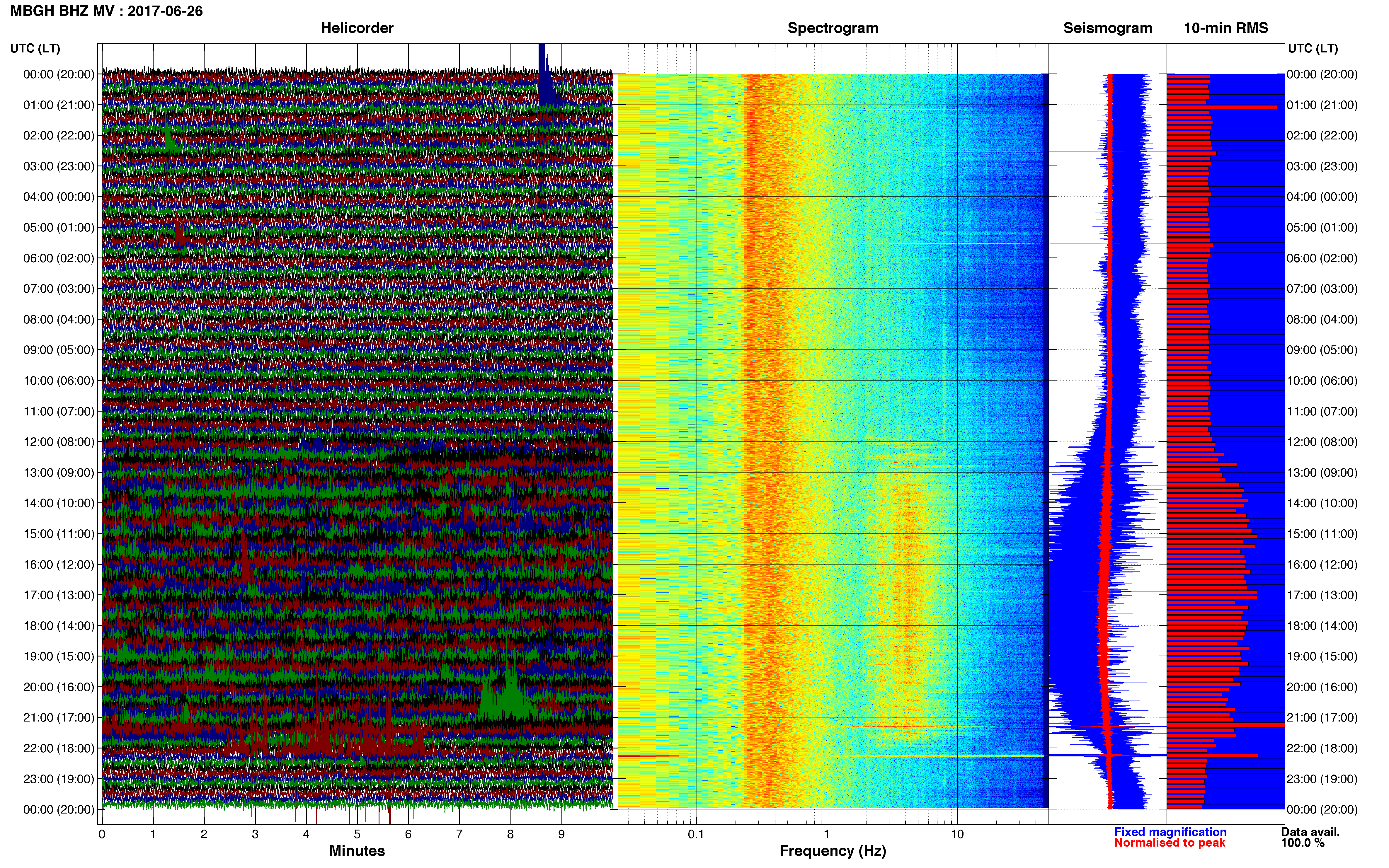Click the left UTC (LT) axis label
Viewport: 1389px width, 868px height.
(x=35, y=48)
